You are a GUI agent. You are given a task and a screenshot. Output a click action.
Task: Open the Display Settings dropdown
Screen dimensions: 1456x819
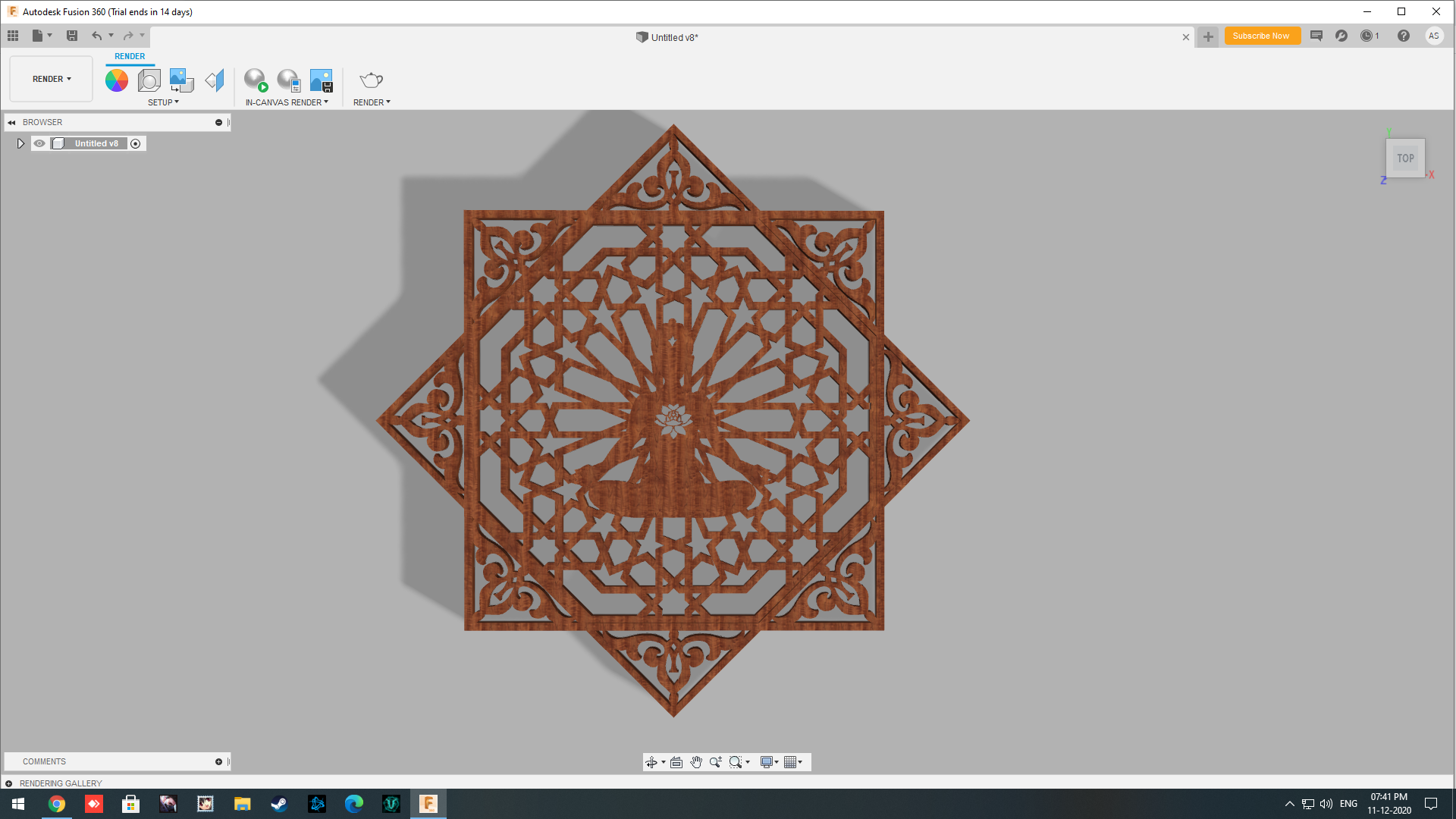(768, 762)
